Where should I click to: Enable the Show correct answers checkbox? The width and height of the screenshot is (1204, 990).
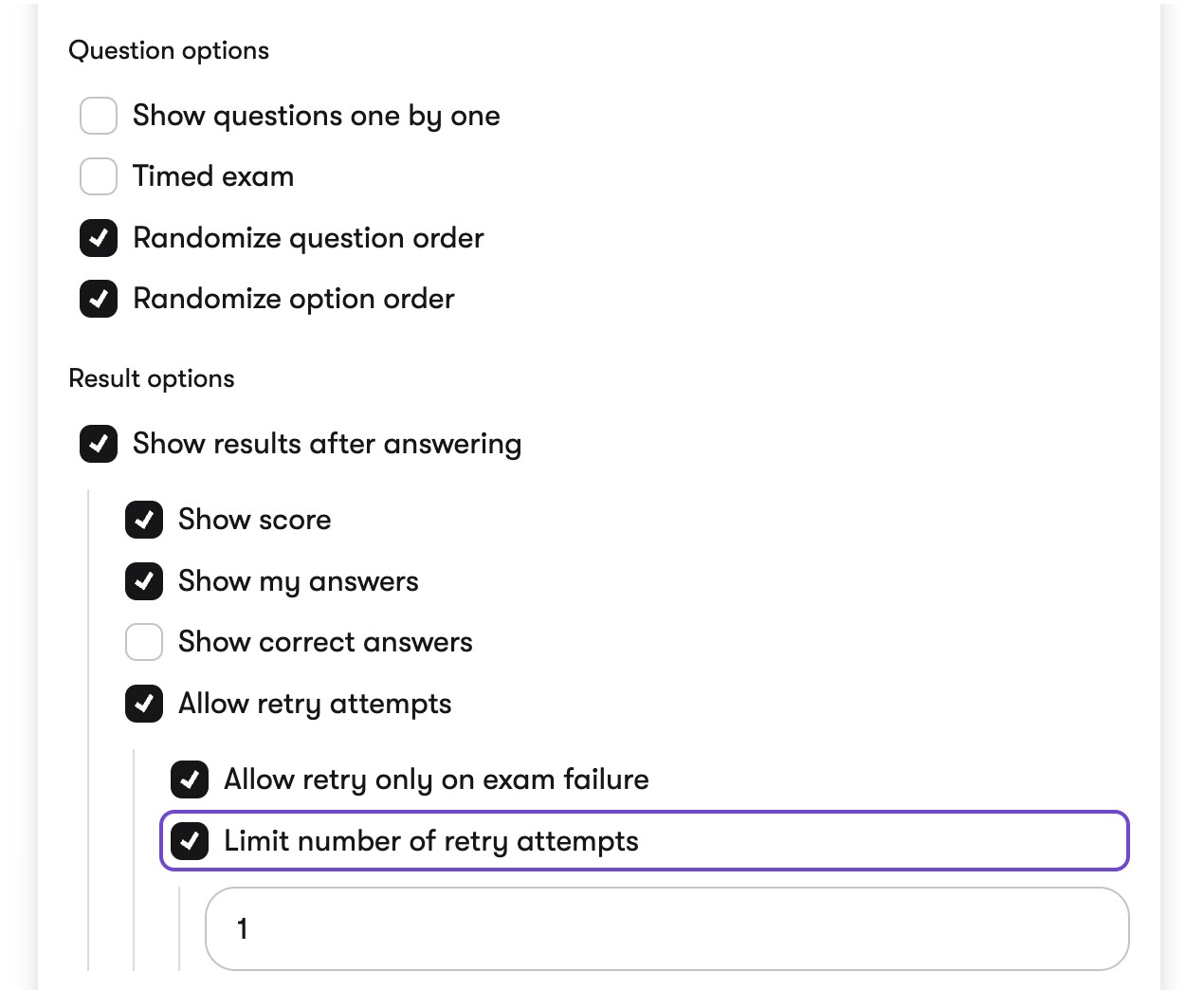click(x=144, y=642)
